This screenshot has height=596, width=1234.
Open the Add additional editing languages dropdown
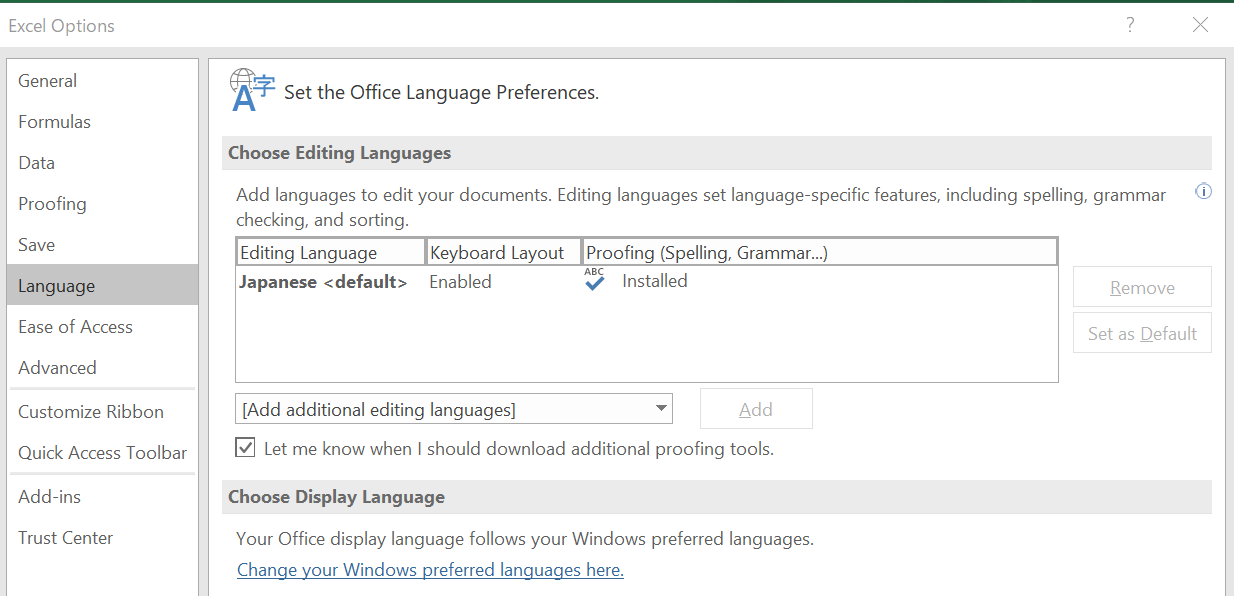[x=660, y=408]
